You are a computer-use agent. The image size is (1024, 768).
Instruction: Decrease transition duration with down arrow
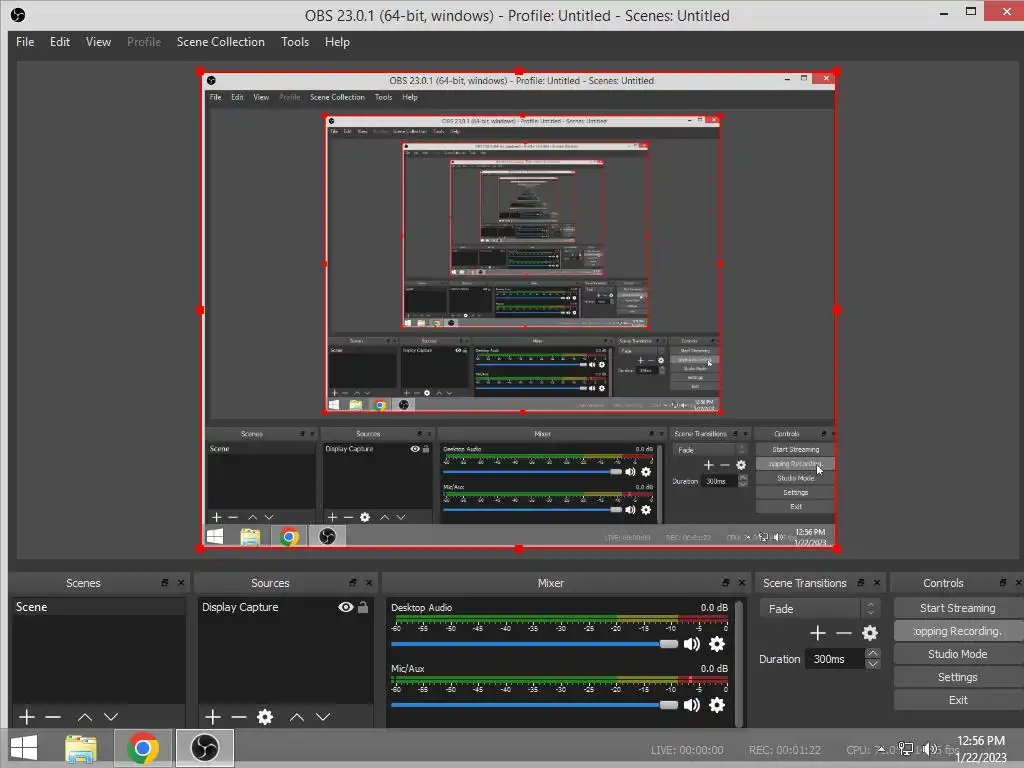pyautogui.click(x=873, y=664)
